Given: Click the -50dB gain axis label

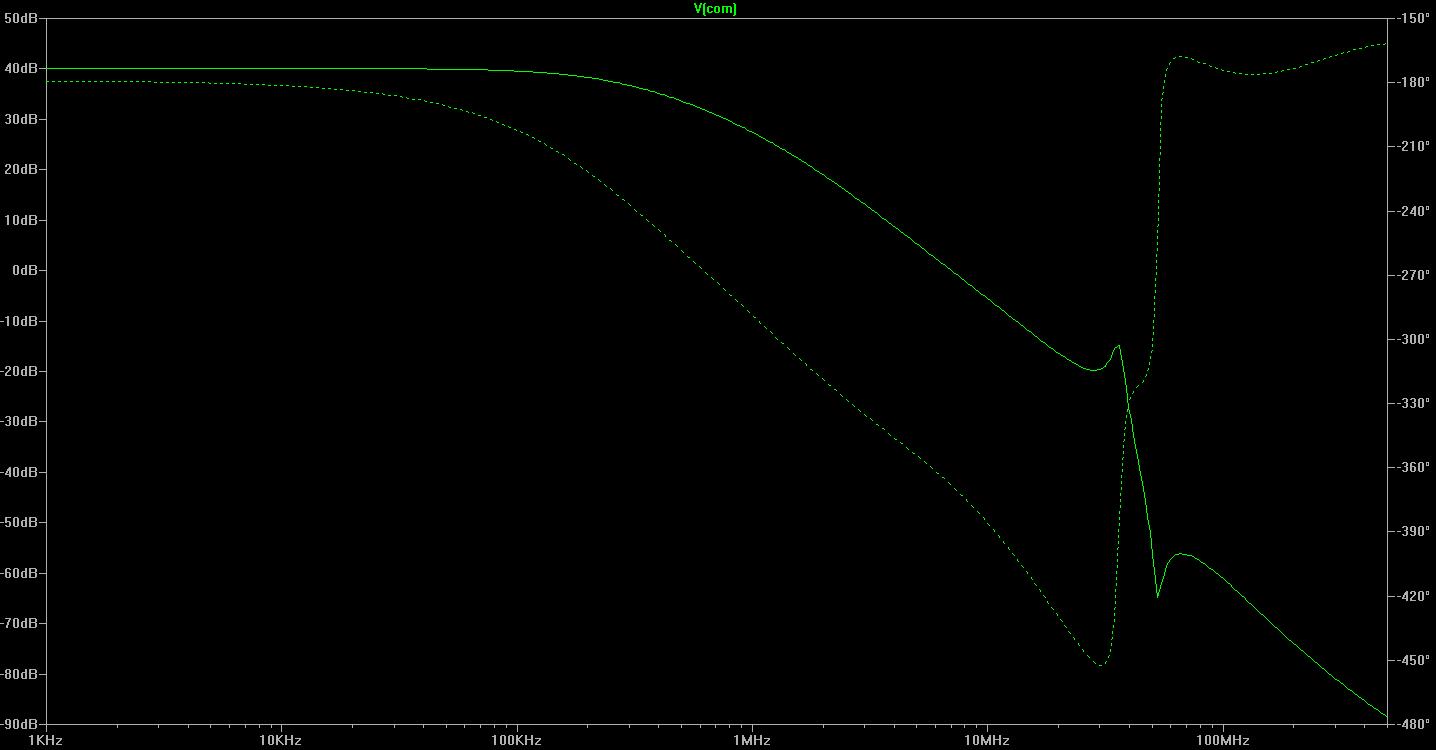Looking at the screenshot, I should (x=19, y=523).
